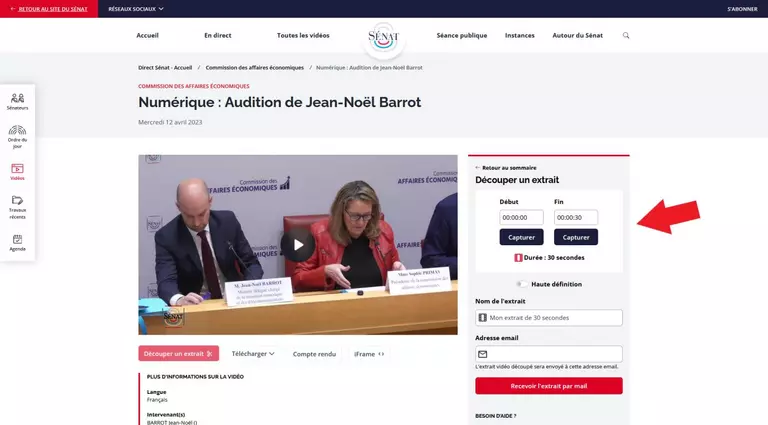Open the Ordre du jour sidebar icon
Viewport: 768px width, 425px height.
coord(17,136)
